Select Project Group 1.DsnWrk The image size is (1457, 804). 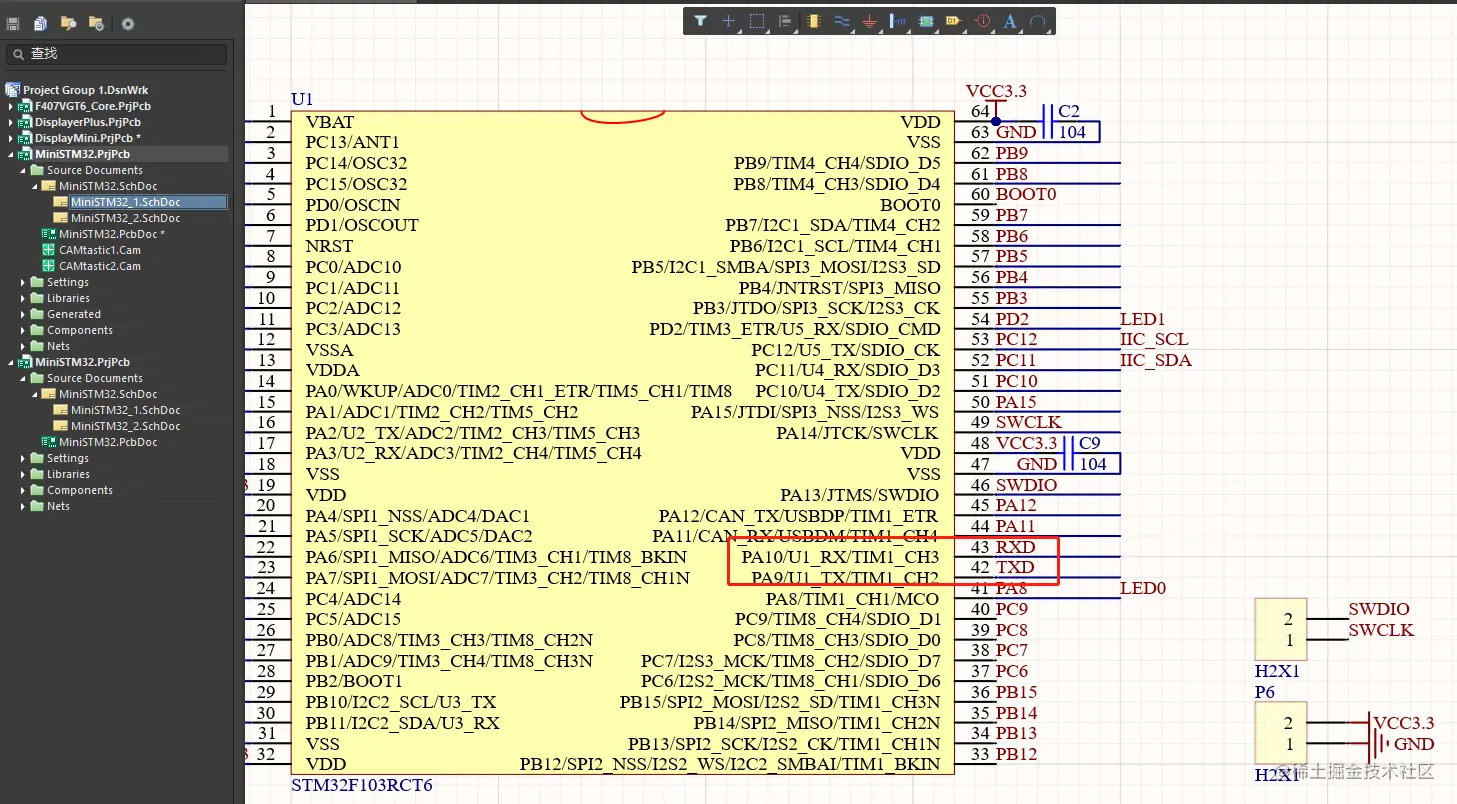(85, 90)
